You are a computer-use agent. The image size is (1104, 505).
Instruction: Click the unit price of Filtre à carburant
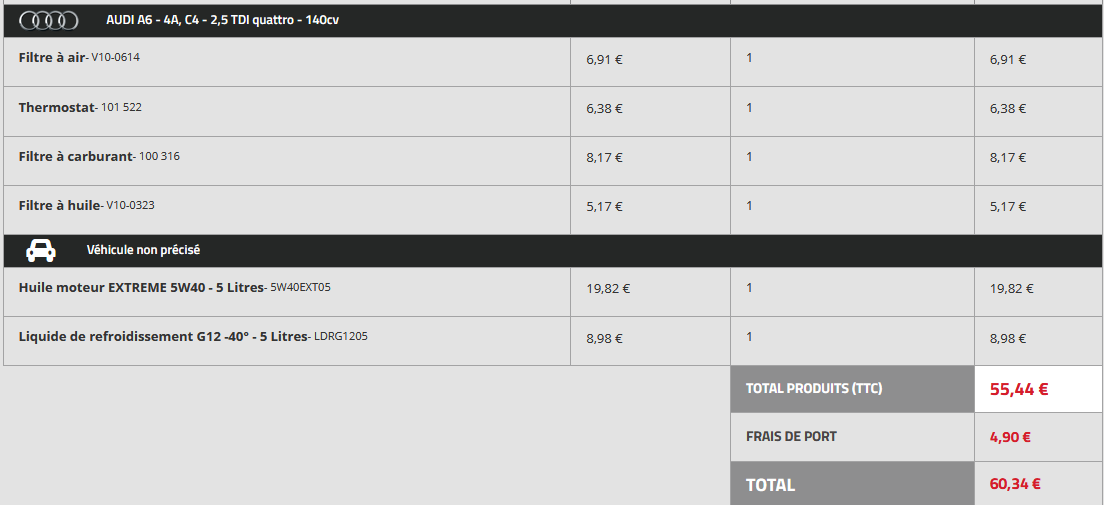pyautogui.click(x=604, y=157)
